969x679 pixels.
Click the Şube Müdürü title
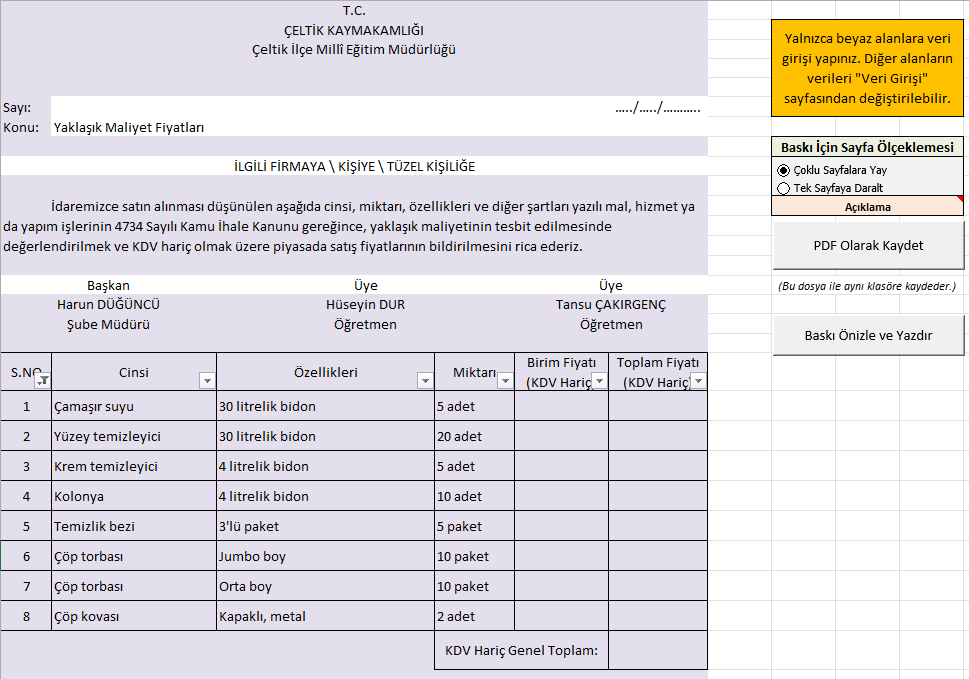(108, 324)
